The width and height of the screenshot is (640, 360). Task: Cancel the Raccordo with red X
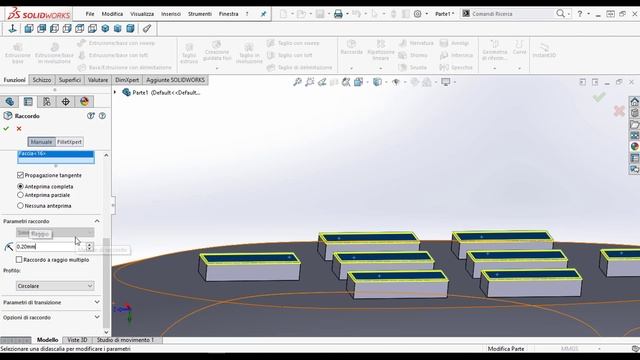coord(19,129)
